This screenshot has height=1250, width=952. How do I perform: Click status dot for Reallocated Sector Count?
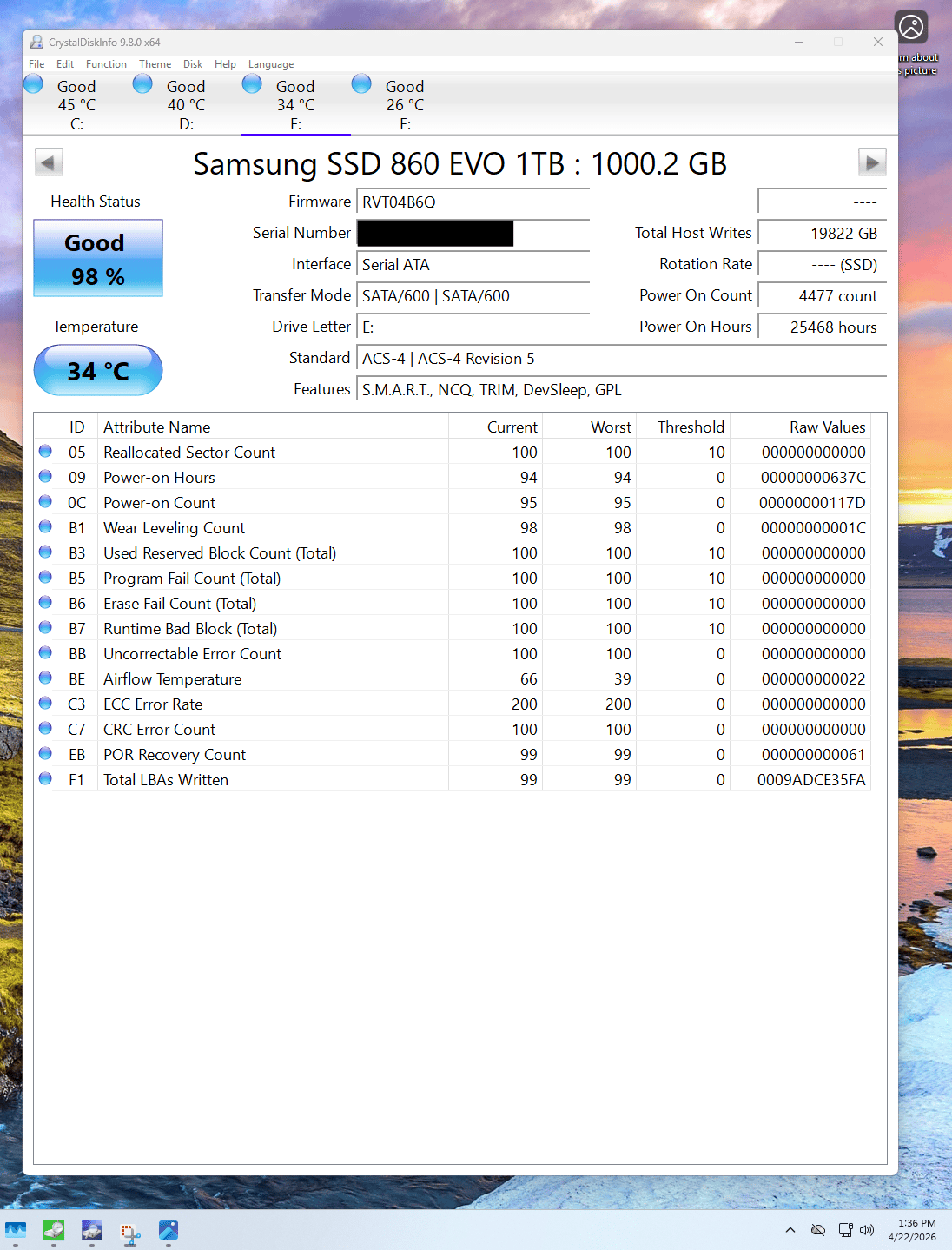click(45, 451)
